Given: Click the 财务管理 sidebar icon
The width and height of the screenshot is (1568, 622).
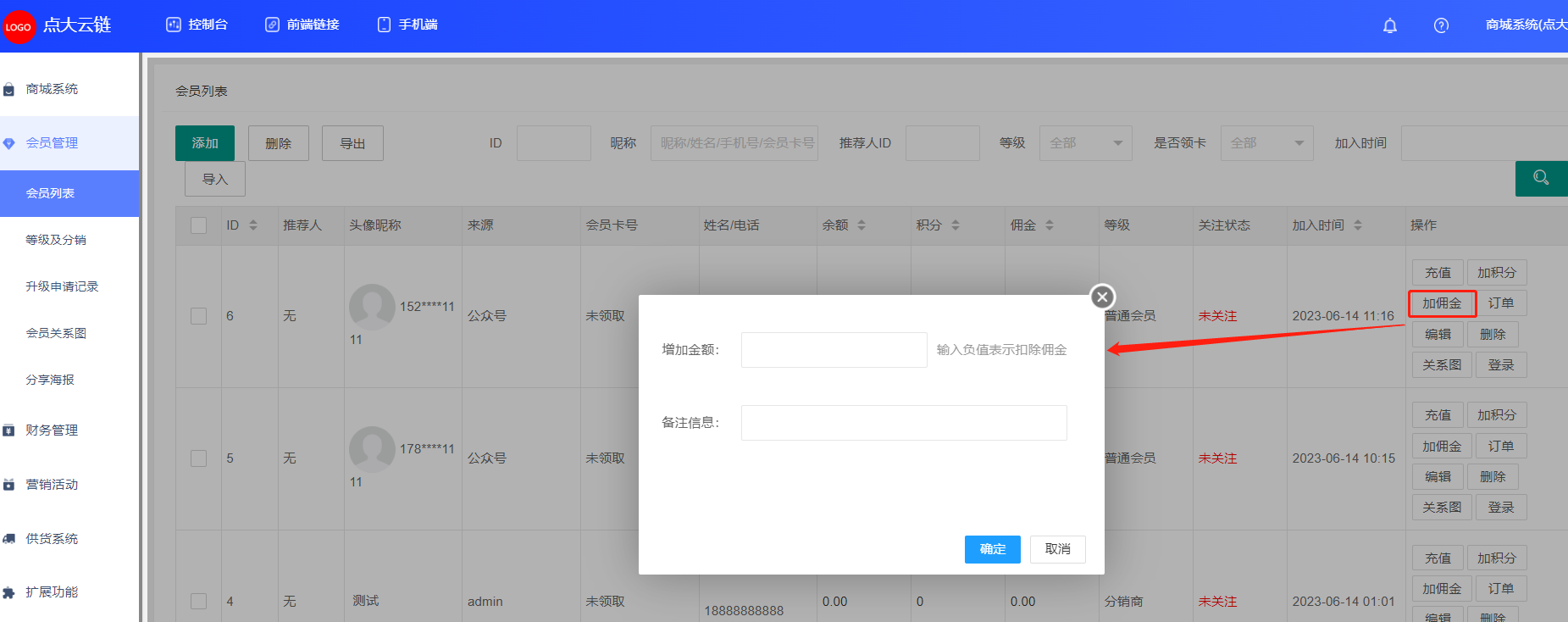Looking at the screenshot, I should (x=8, y=430).
